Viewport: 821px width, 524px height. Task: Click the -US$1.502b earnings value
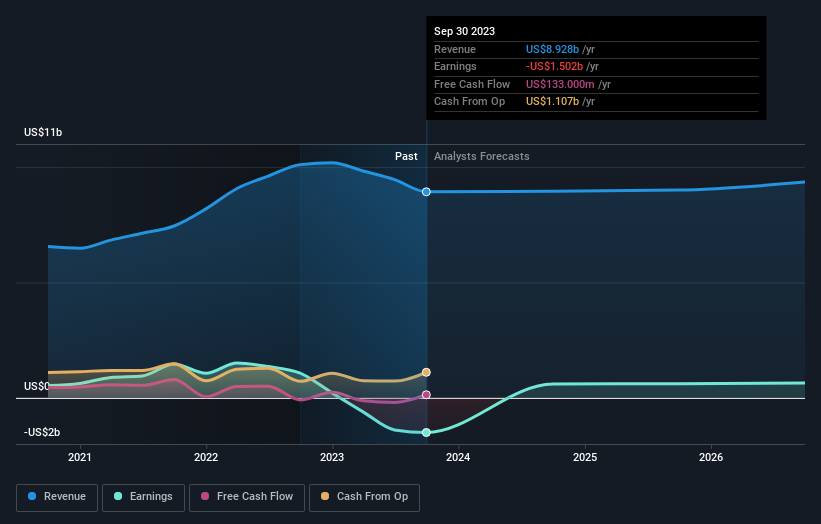pos(554,66)
